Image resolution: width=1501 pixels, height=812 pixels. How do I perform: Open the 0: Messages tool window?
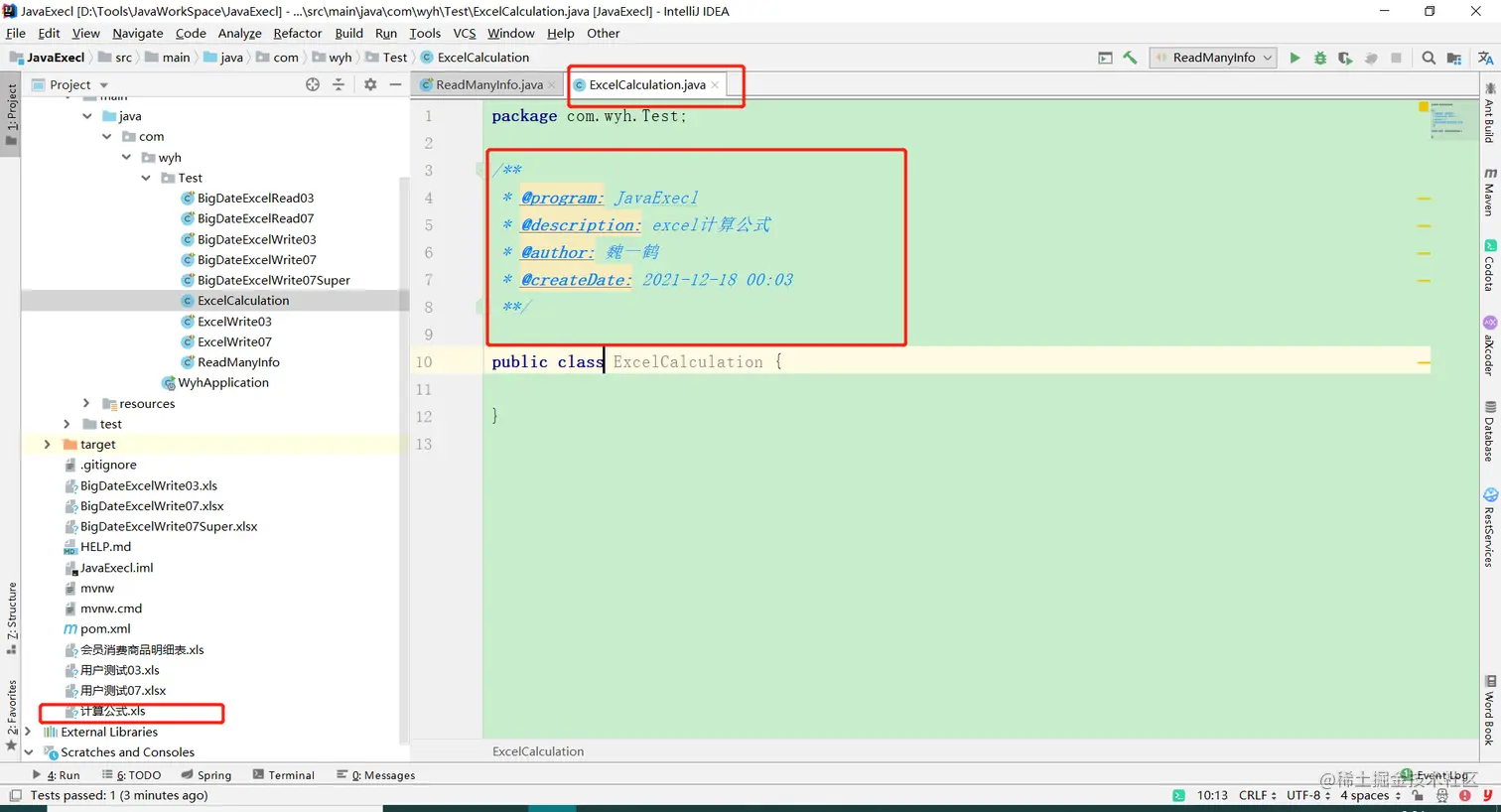point(376,775)
